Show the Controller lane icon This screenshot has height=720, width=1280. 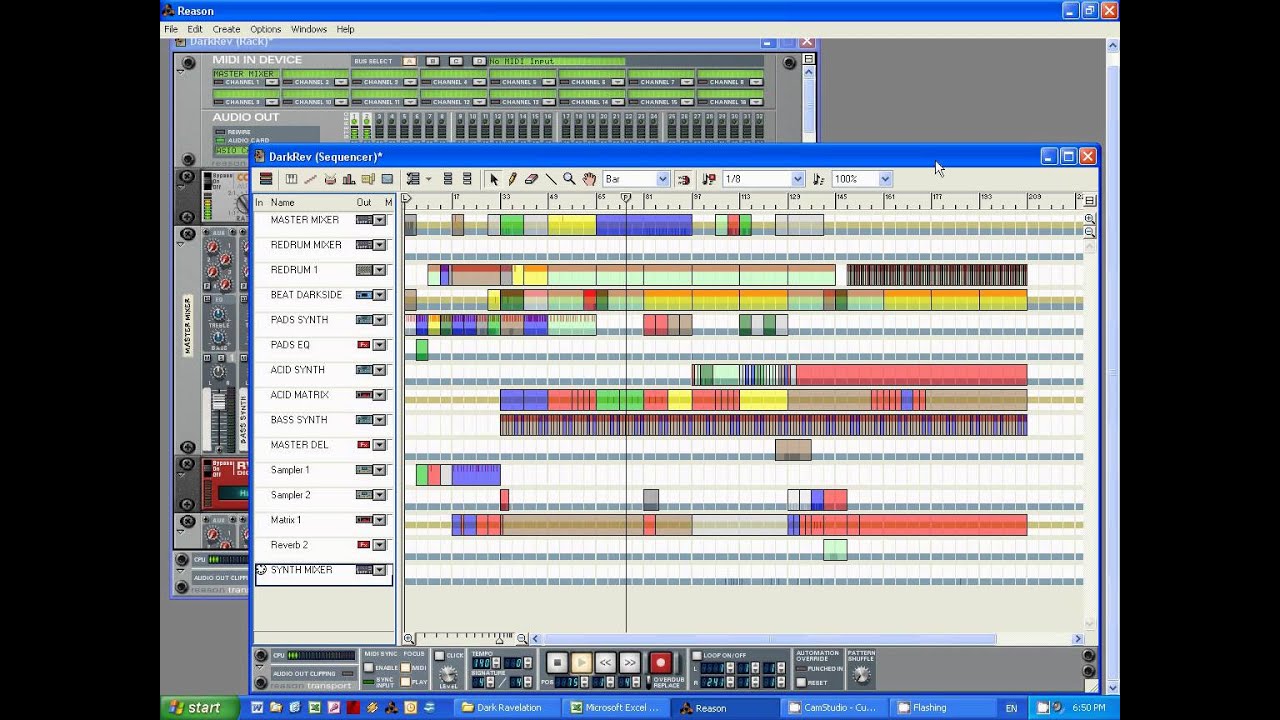click(386, 179)
